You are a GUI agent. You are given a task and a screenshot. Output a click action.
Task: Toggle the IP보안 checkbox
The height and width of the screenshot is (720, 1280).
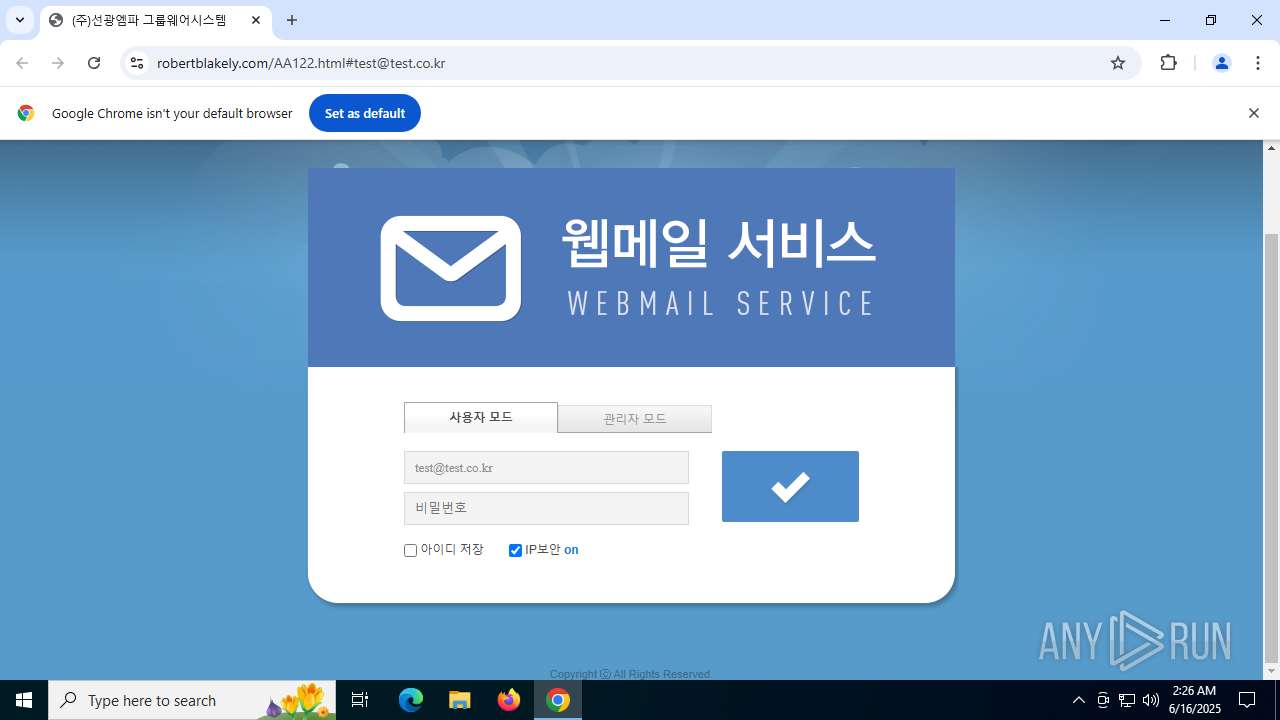(515, 550)
